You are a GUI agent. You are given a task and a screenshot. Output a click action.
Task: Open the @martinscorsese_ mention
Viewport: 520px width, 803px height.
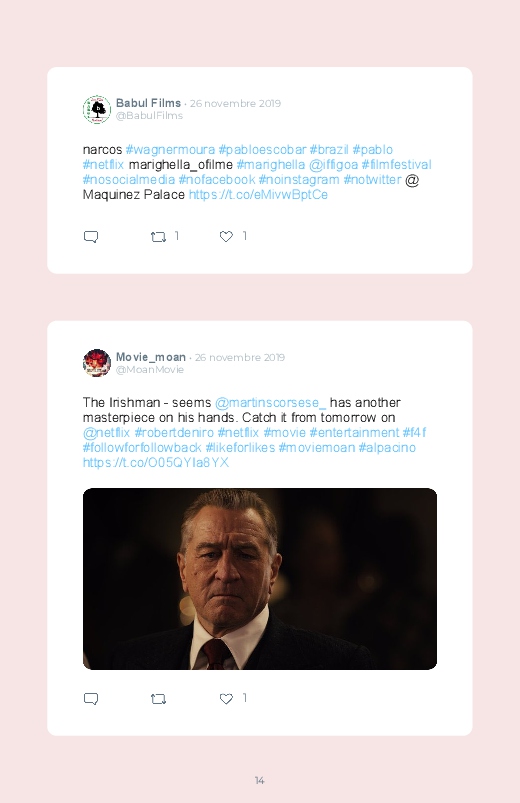coord(270,403)
